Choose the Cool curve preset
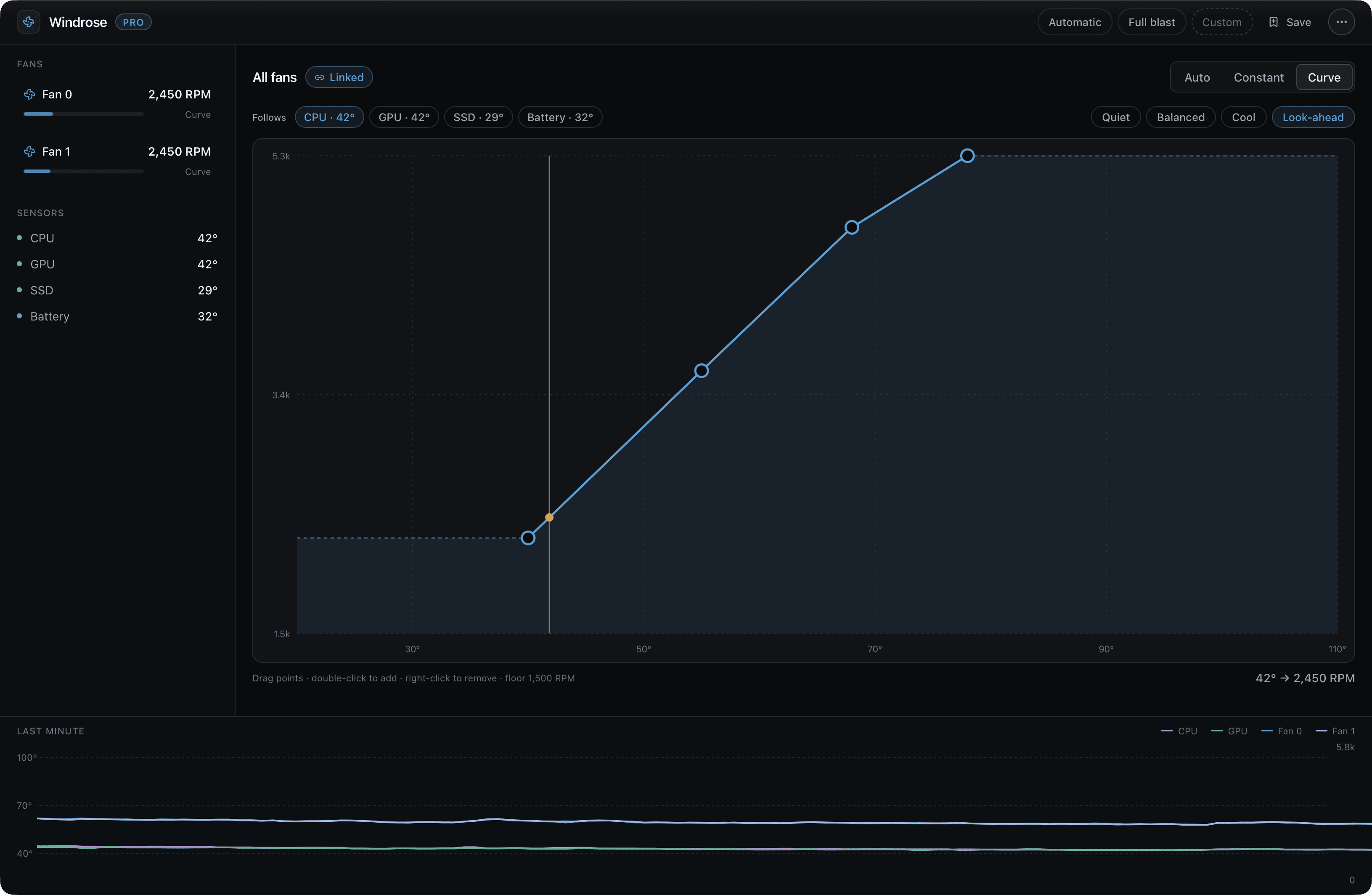The width and height of the screenshot is (1372, 895). point(1243,117)
